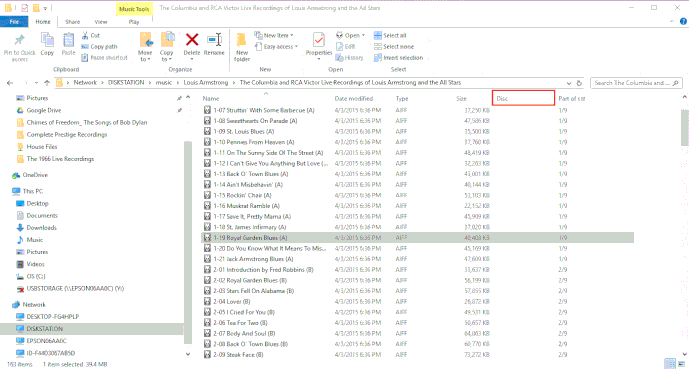Click the Select all button
Viewport: 689px width, 369px height.
coord(390,36)
